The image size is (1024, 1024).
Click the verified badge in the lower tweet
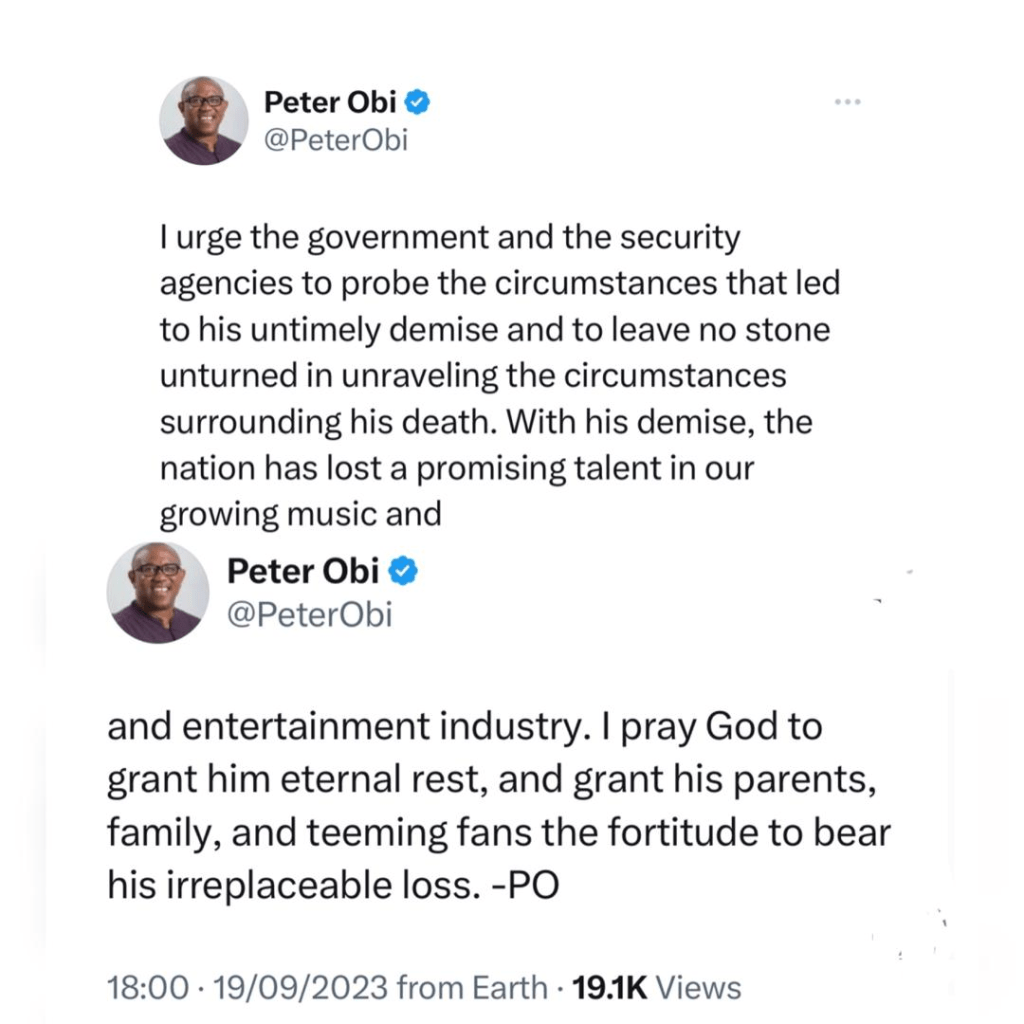point(404,571)
